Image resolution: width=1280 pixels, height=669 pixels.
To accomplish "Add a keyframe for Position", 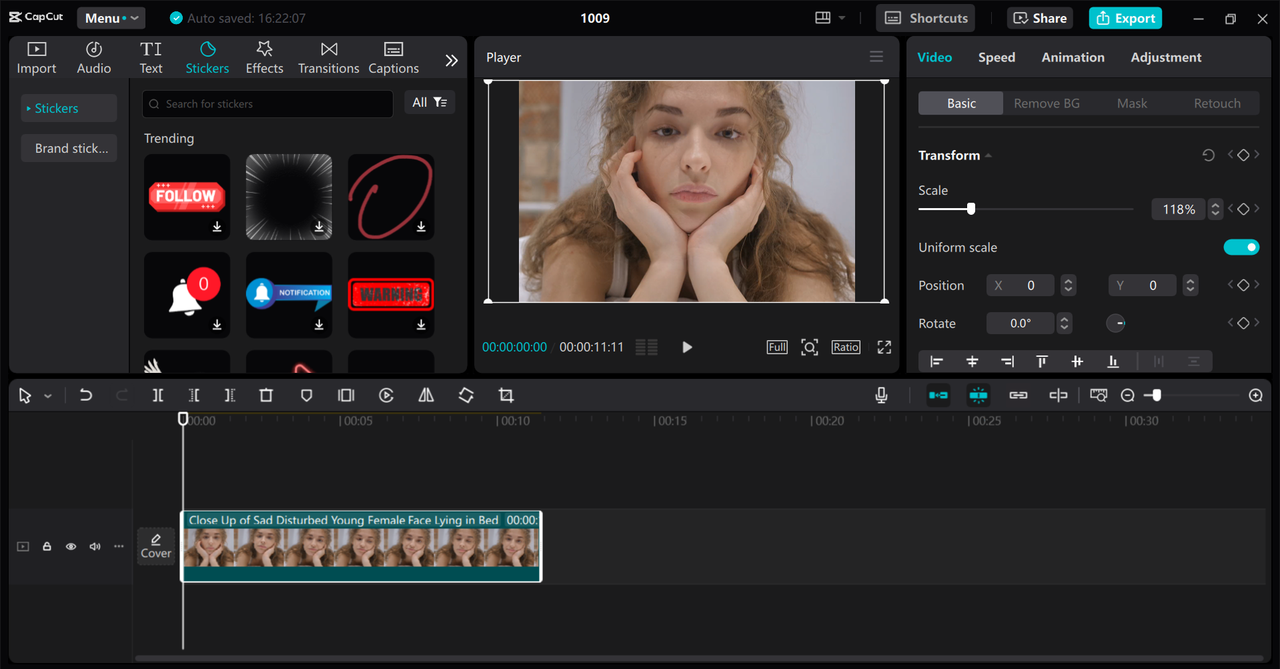I will (1243, 285).
